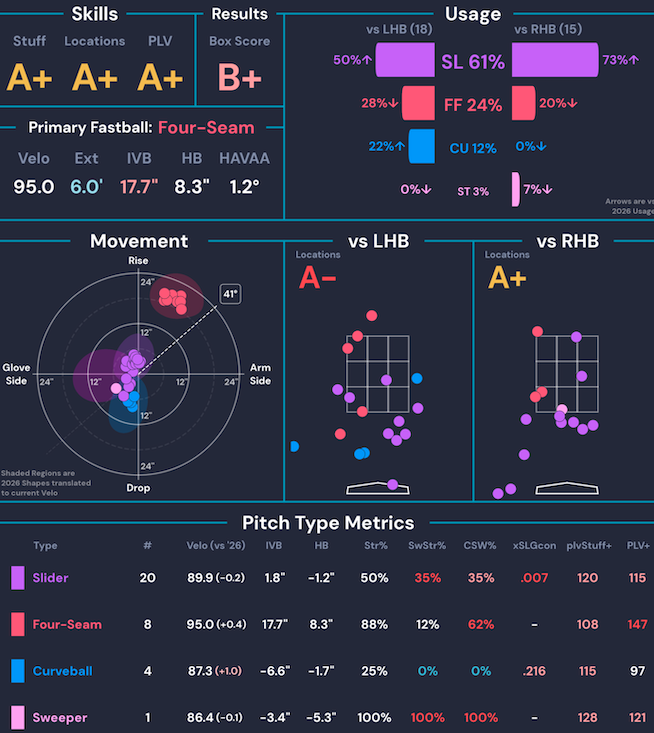Click the home plate icon under vs LHB

pyautogui.click(x=378, y=488)
